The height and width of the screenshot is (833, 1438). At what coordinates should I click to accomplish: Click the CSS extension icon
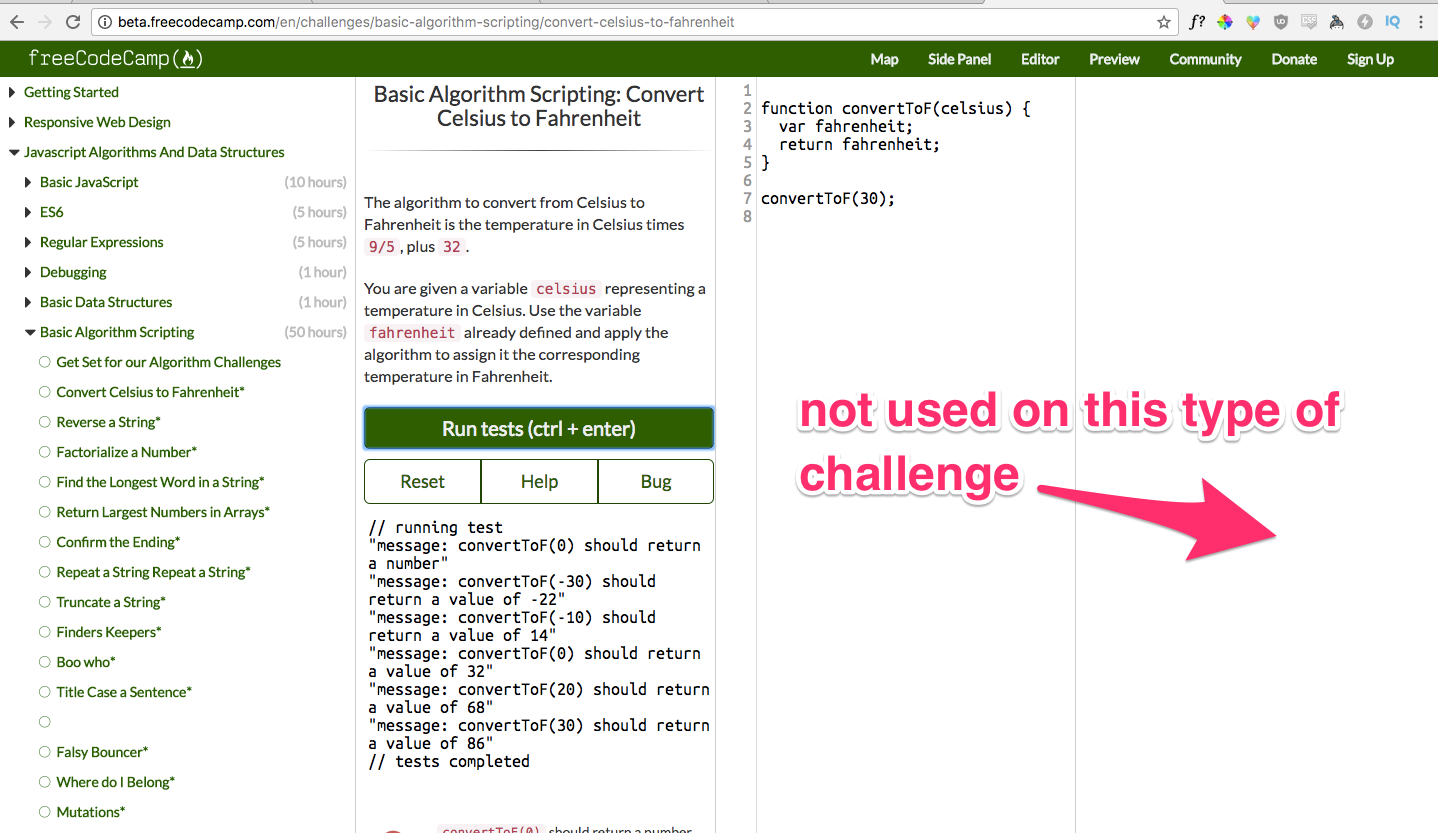1308,21
